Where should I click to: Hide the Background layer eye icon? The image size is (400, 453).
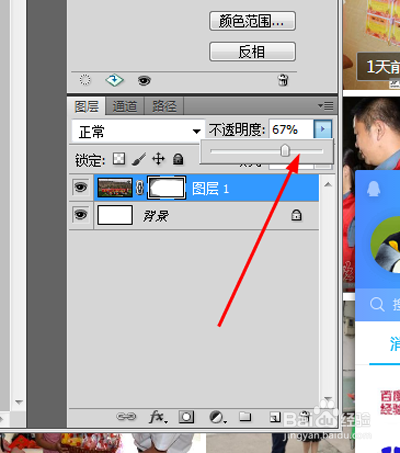point(81,215)
